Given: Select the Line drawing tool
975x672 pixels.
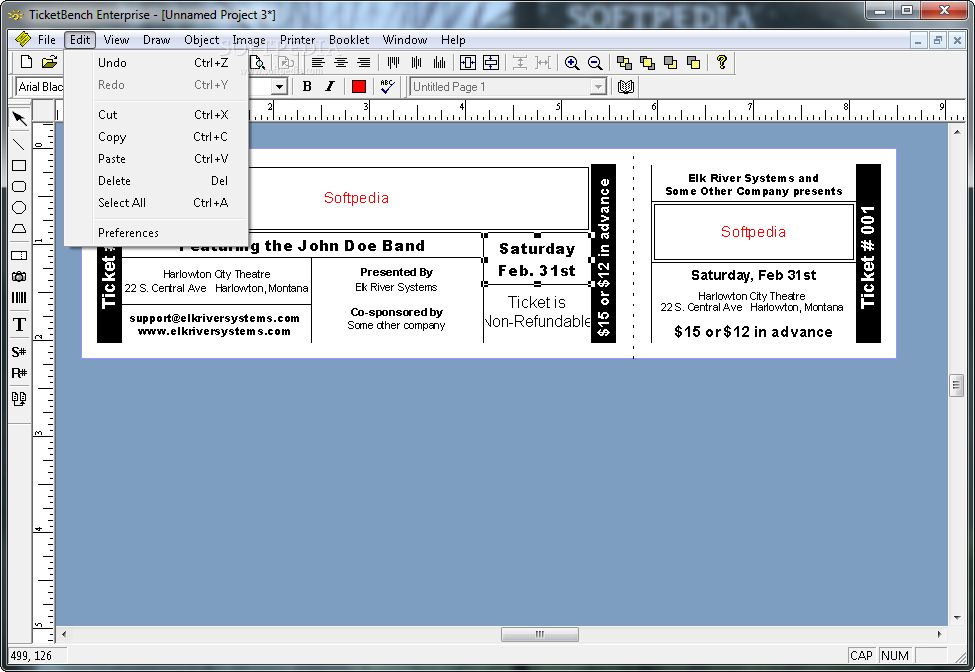Looking at the screenshot, I should (x=19, y=144).
